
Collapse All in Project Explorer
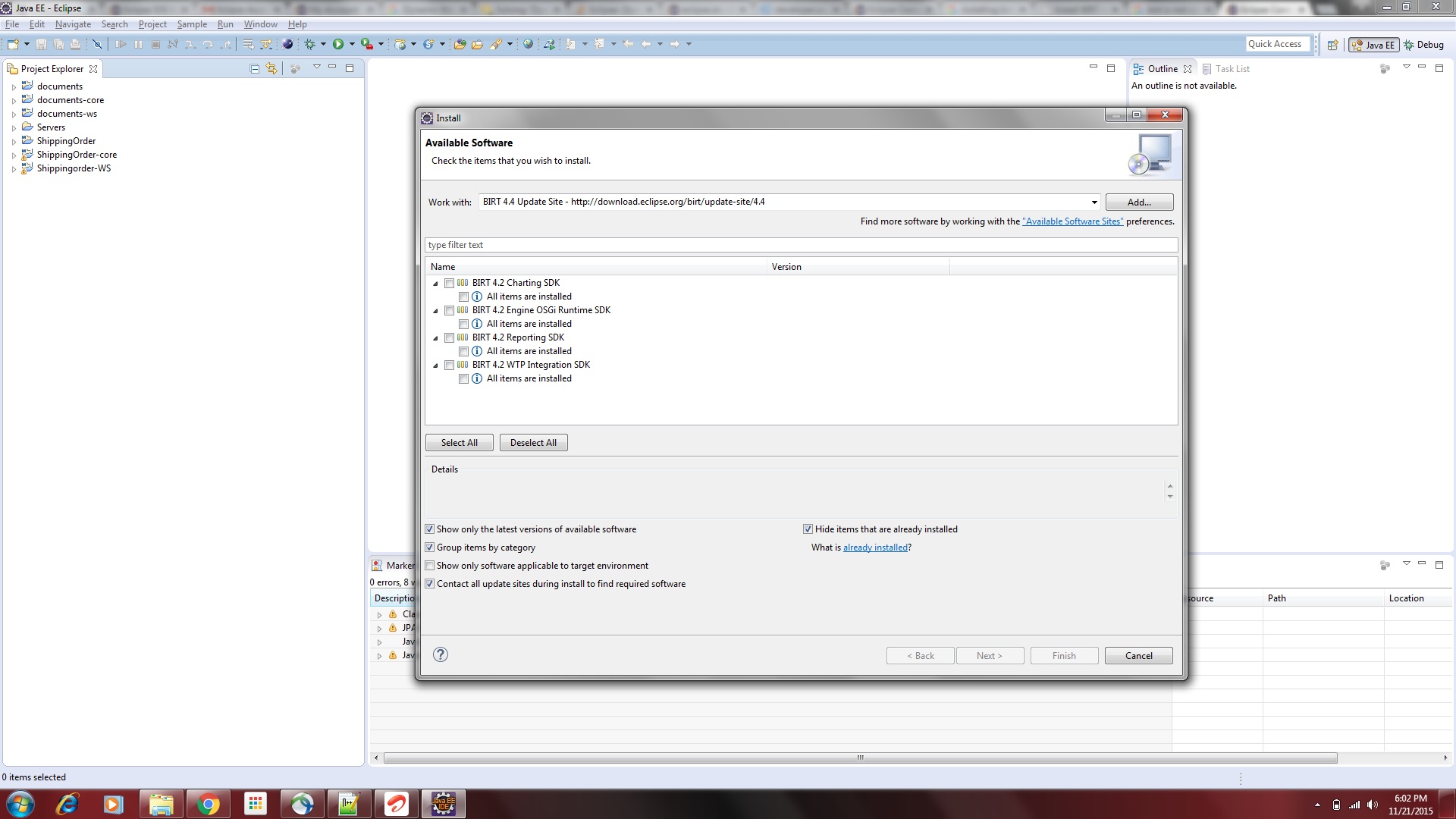click(255, 68)
